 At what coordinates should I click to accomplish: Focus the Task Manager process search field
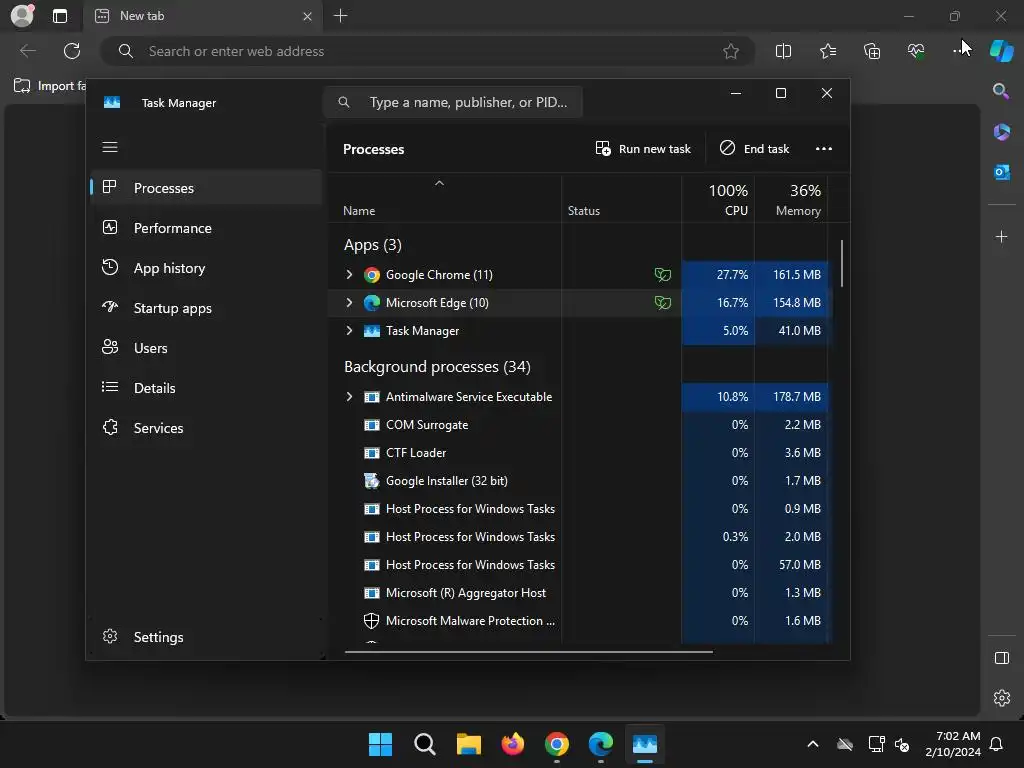point(453,102)
